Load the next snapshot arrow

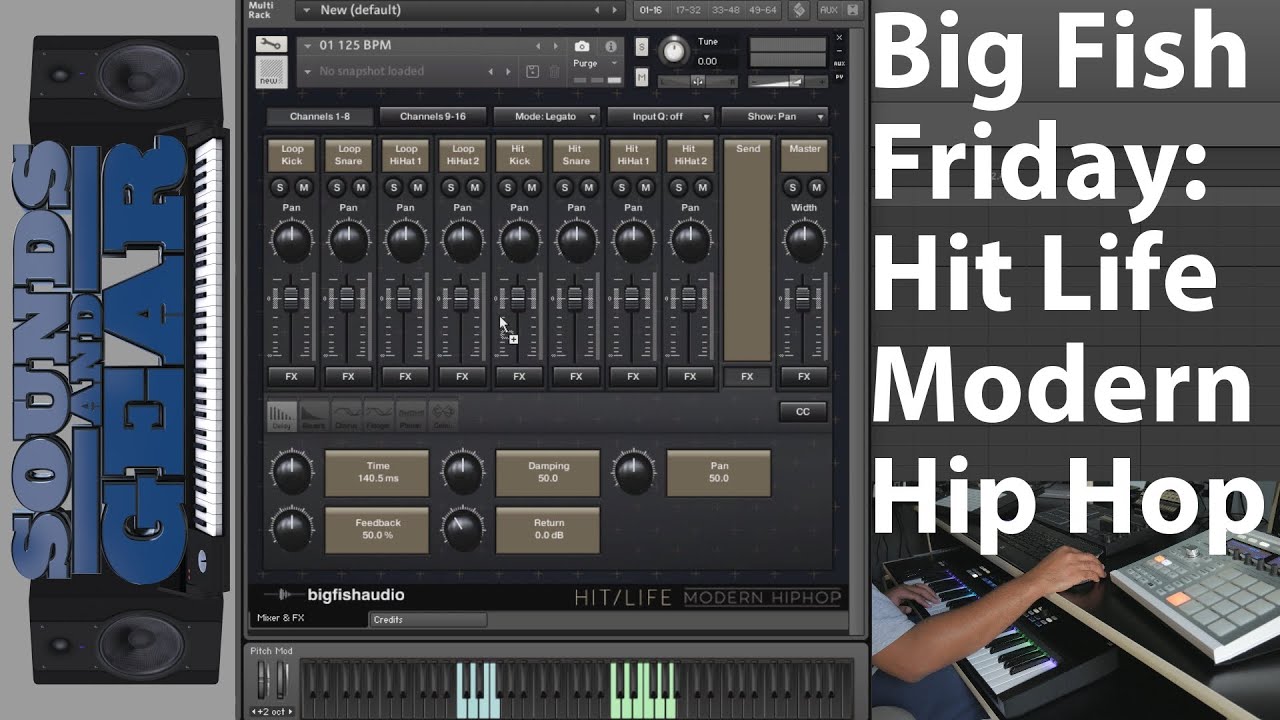508,72
